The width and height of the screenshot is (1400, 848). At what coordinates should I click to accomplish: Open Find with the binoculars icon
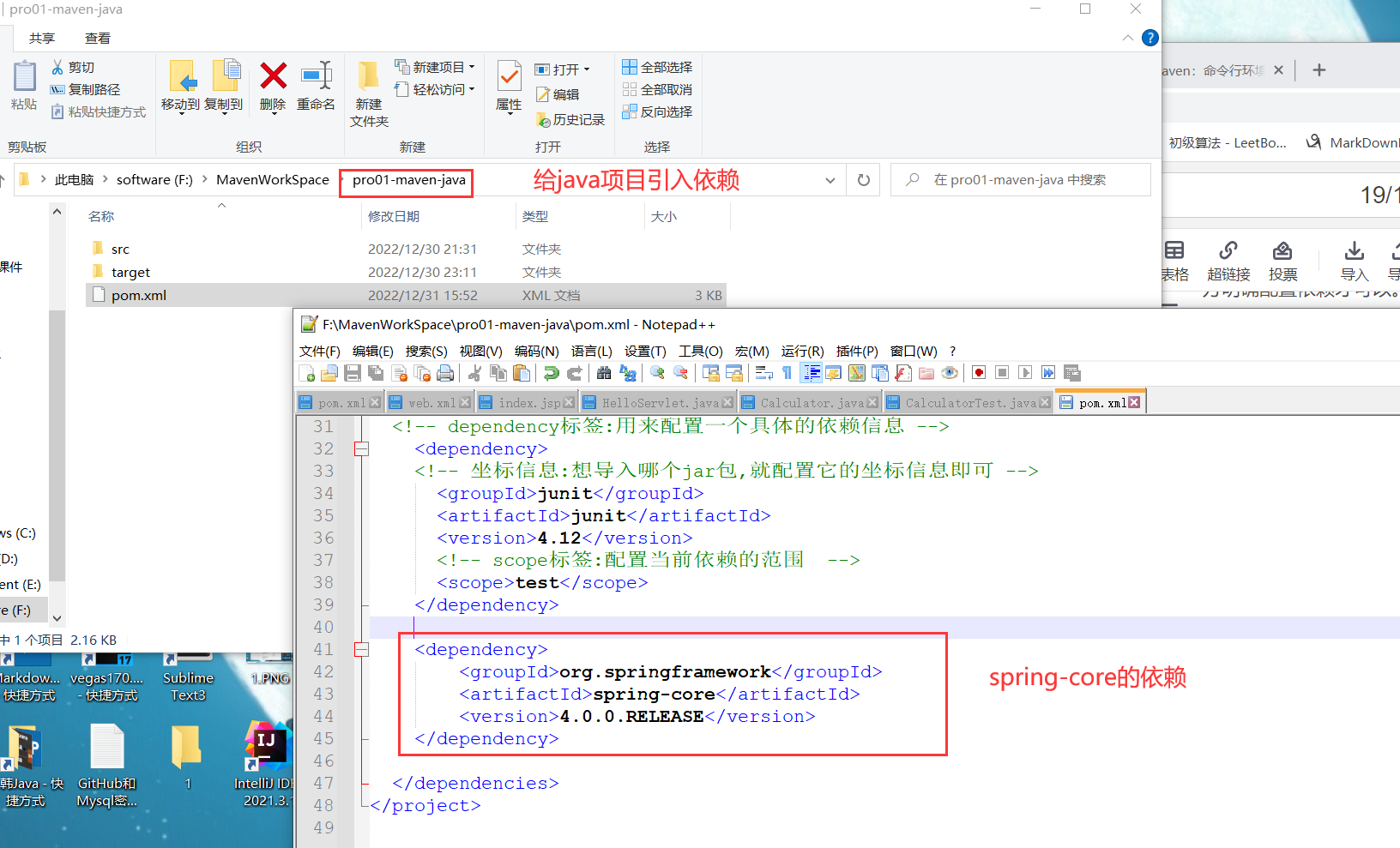pos(604,373)
